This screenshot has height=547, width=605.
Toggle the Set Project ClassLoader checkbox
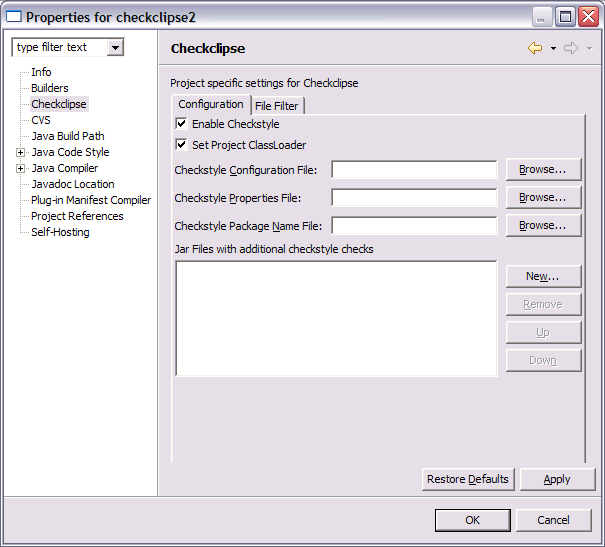pyautogui.click(x=181, y=145)
